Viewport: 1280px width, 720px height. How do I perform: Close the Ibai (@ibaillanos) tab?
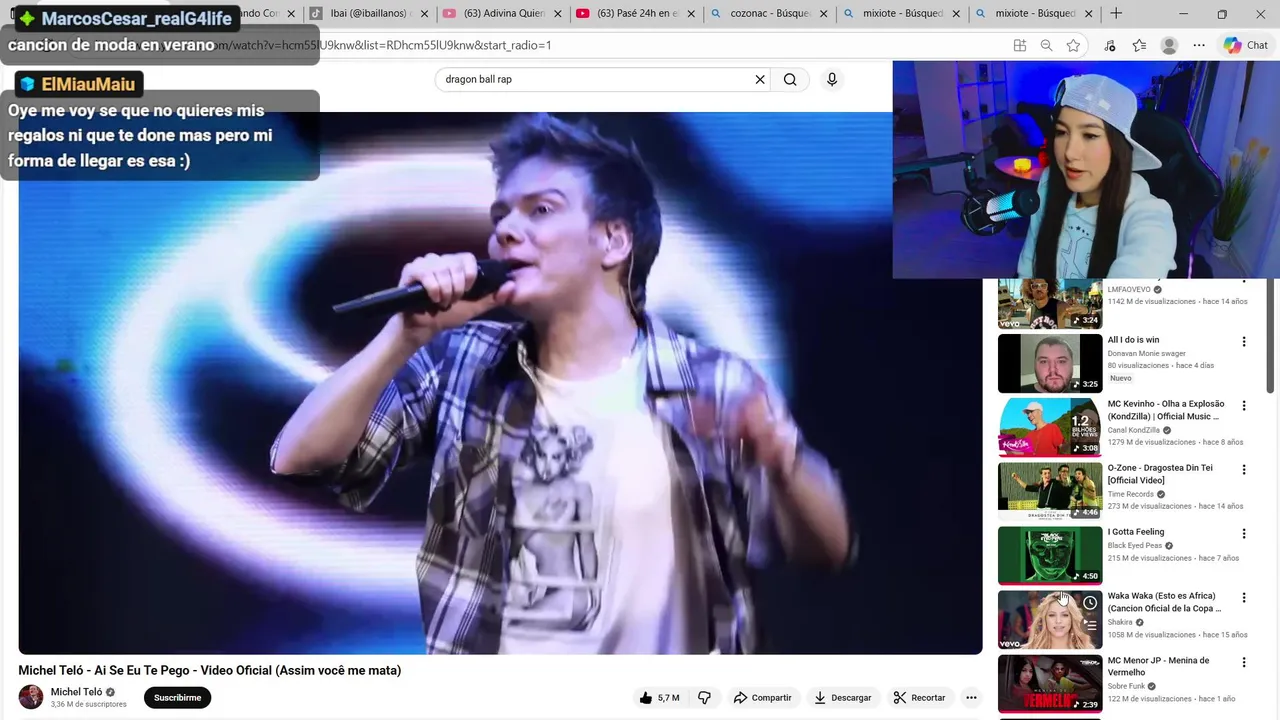(423, 14)
